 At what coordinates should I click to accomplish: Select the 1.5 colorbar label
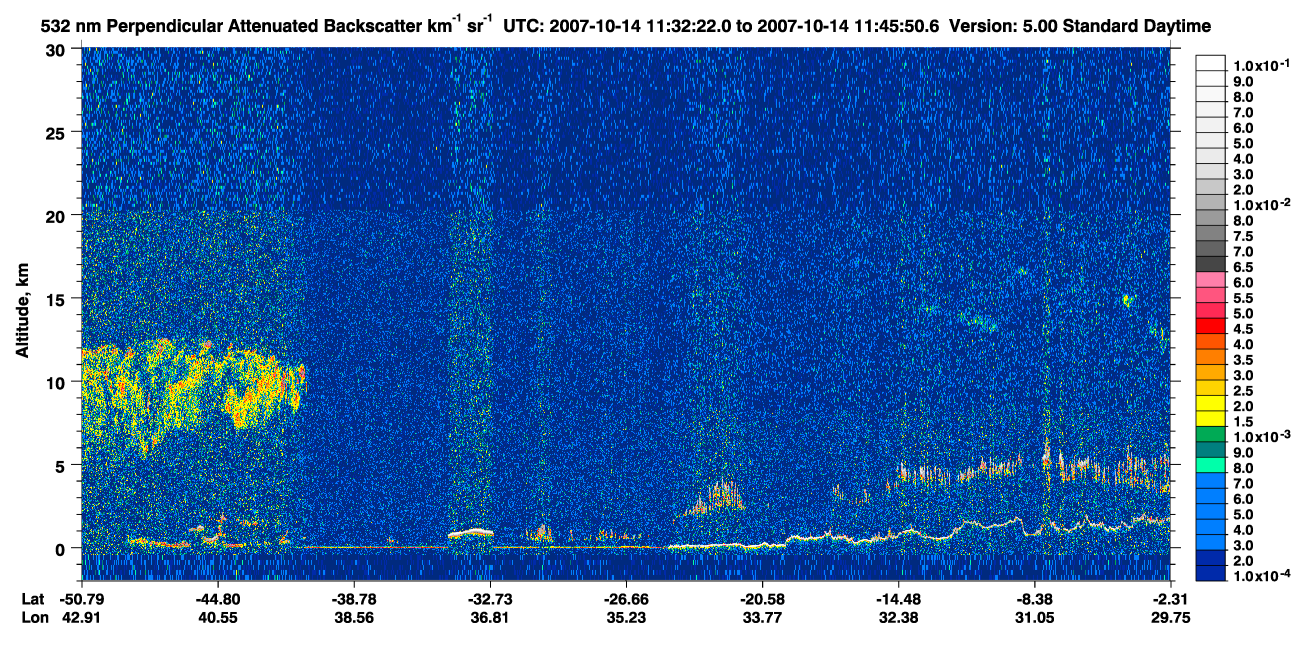coord(1244,422)
